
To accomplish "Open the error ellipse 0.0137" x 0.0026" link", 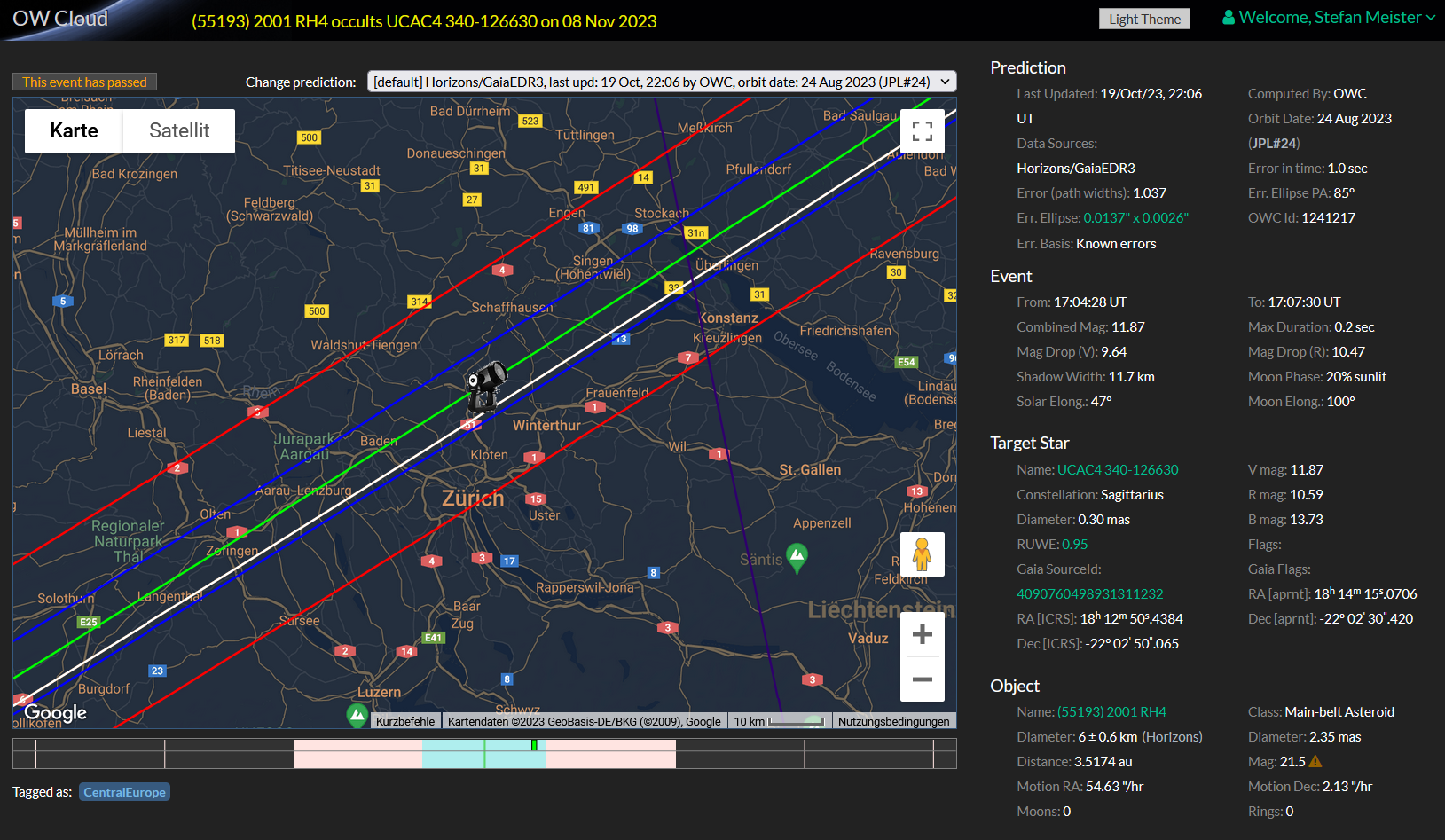I will pyautogui.click(x=1135, y=218).
